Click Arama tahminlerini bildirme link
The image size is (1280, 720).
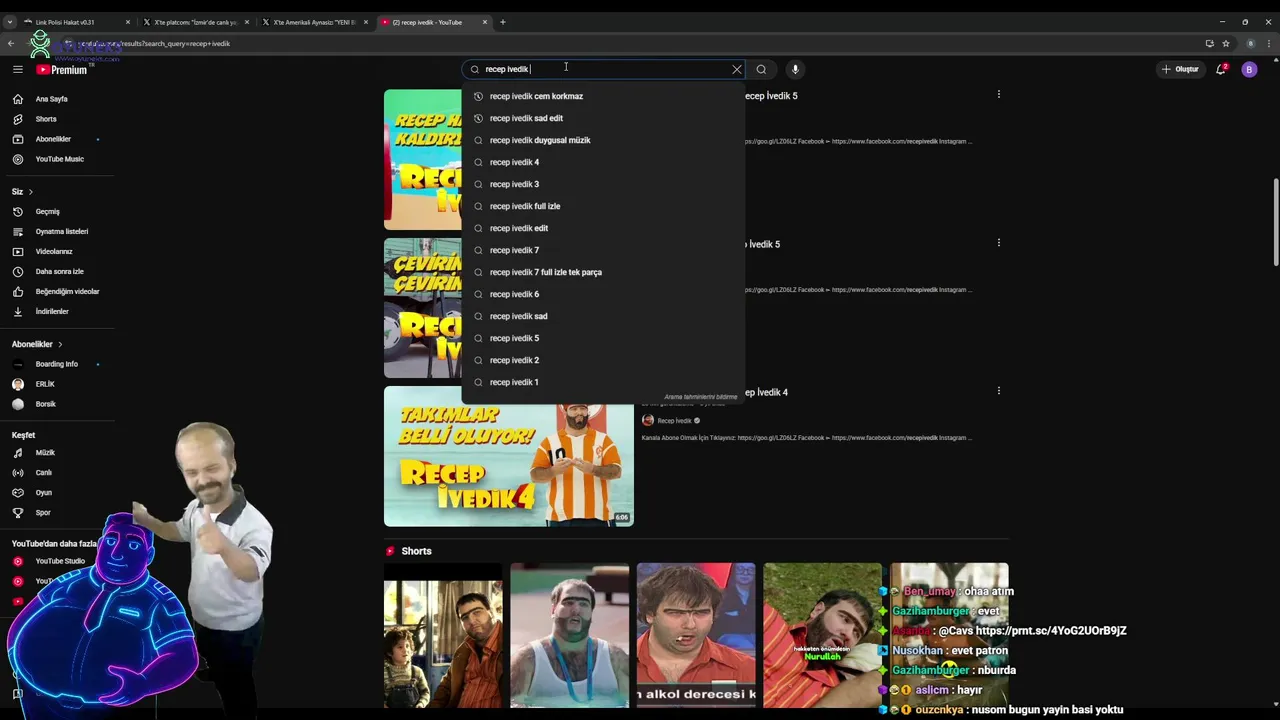point(700,397)
